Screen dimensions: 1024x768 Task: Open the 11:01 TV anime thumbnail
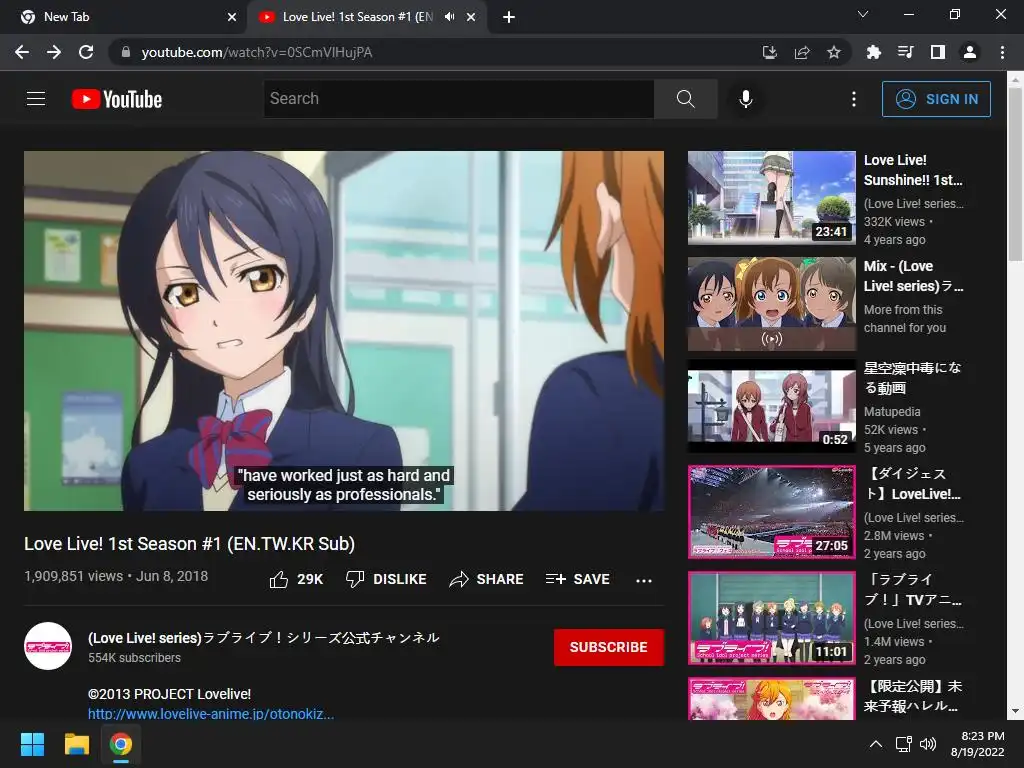coord(771,618)
